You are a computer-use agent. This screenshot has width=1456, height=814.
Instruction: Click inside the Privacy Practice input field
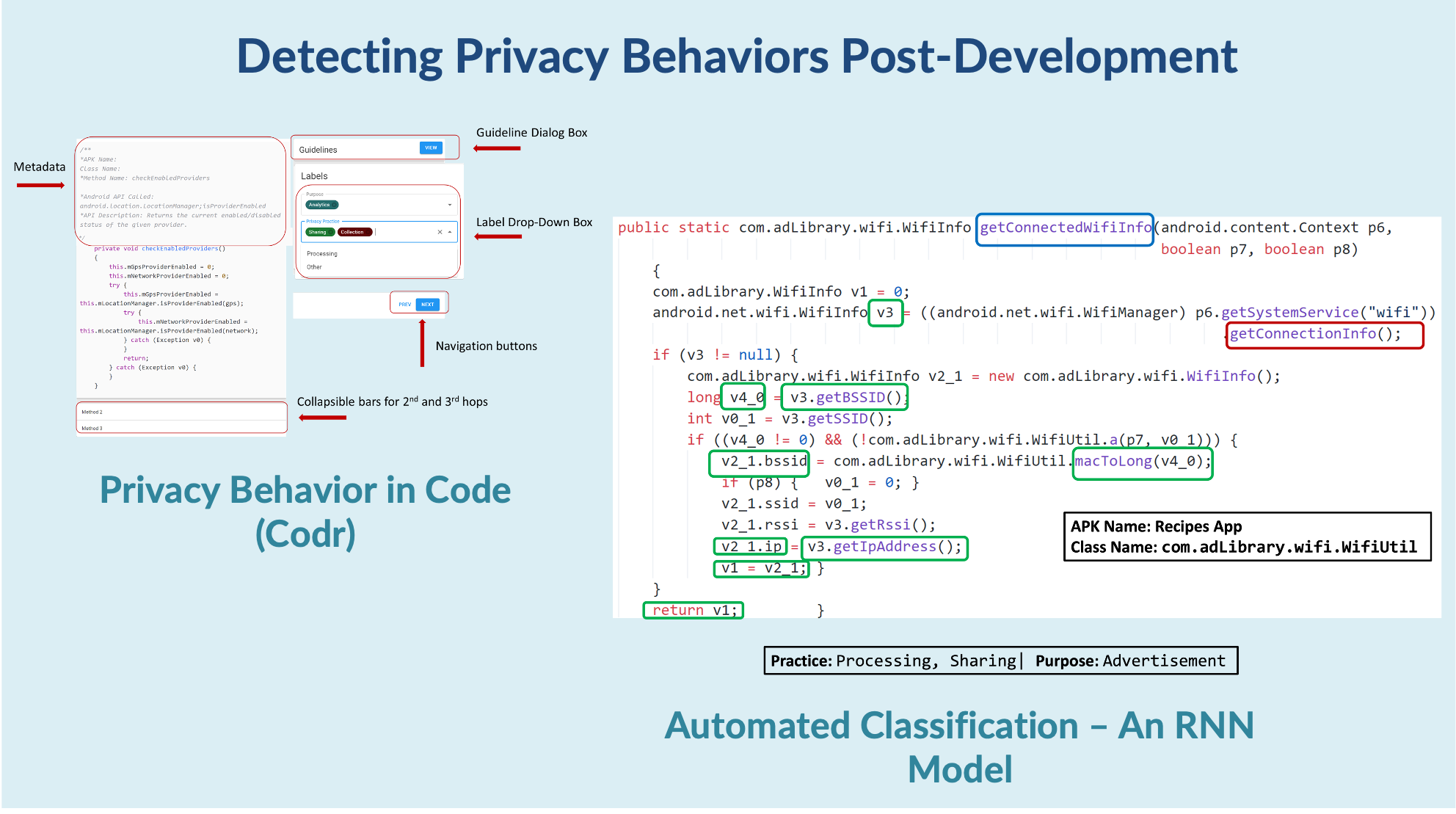point(404,232)
